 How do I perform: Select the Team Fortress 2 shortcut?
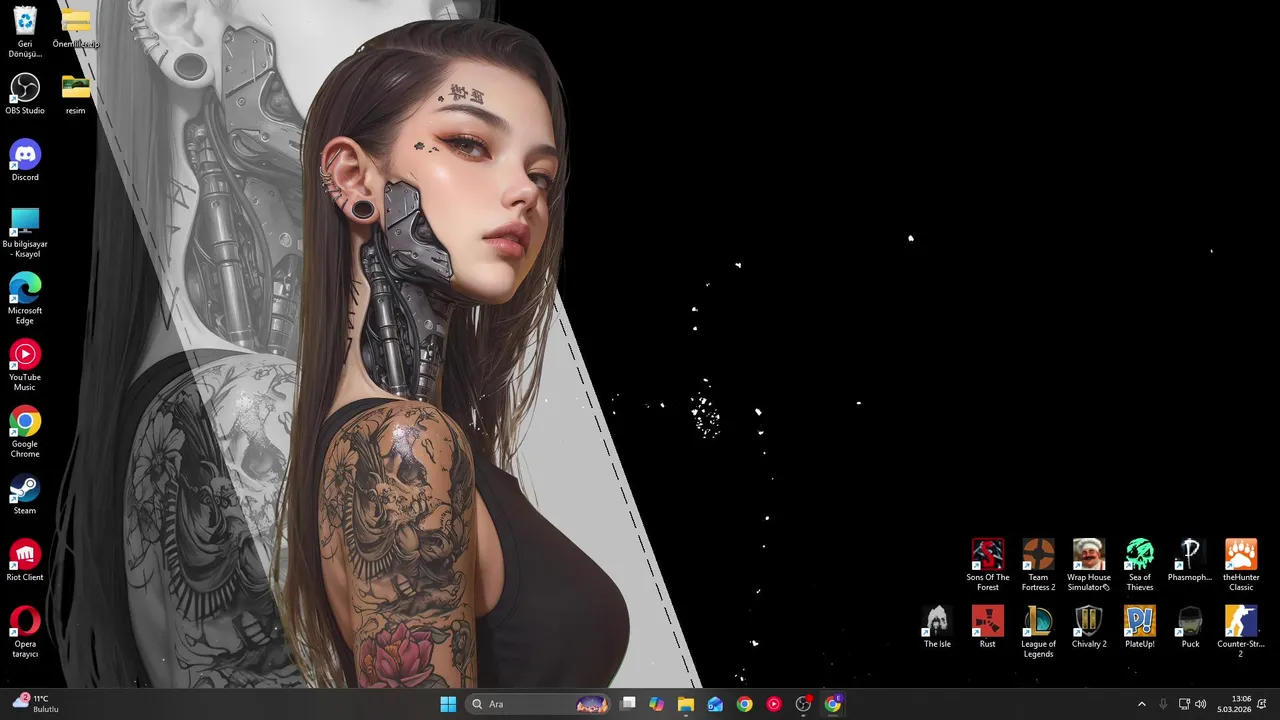click(x=1038, y=565)
